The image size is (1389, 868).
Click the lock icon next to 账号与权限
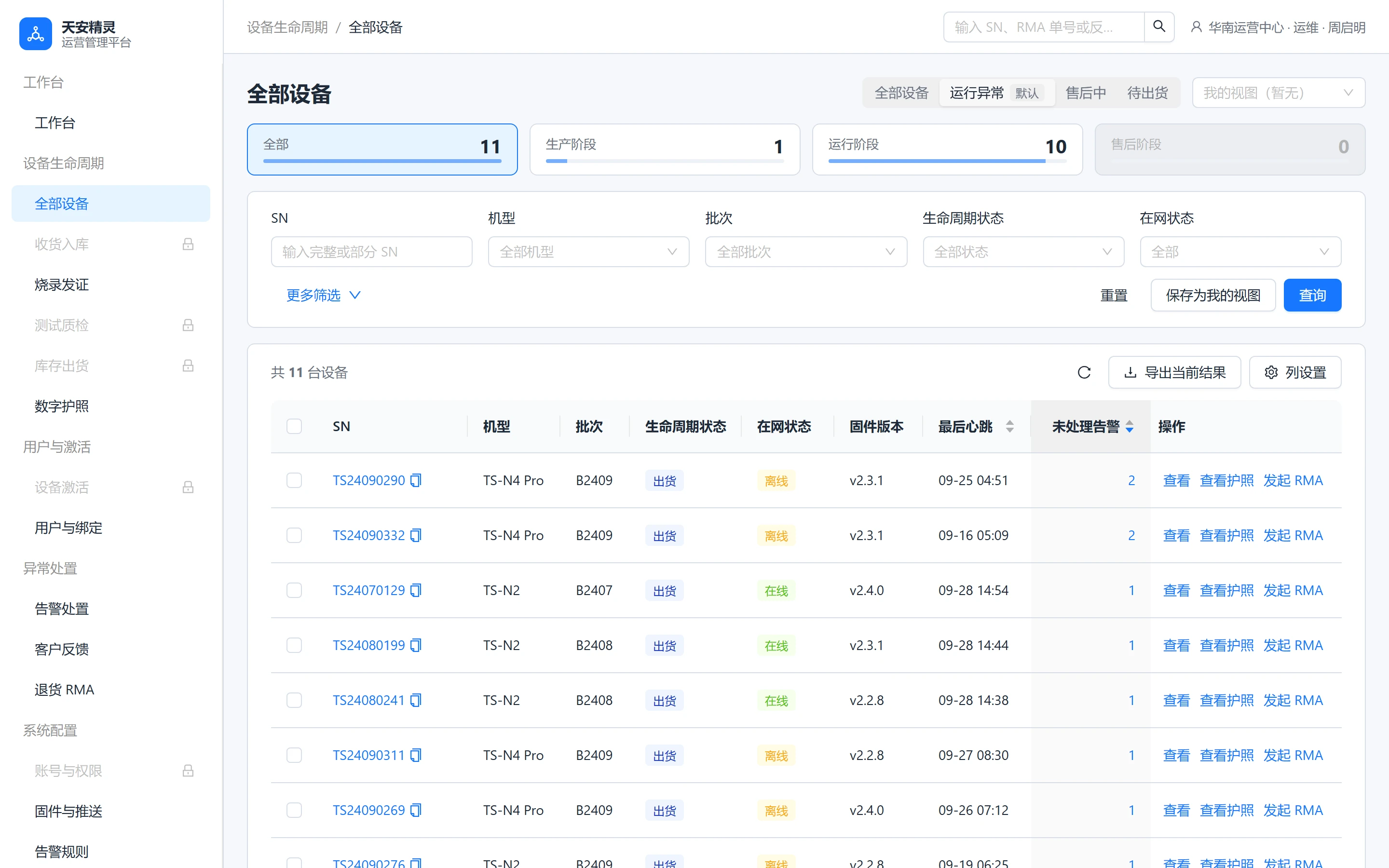(x=188, y=771)
